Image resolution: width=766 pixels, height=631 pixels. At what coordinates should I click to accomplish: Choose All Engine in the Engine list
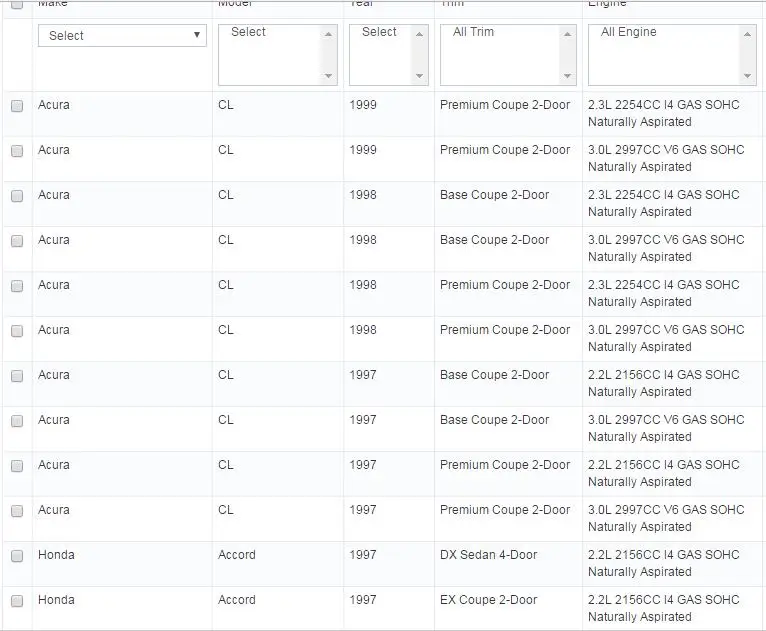pos(628,32)
